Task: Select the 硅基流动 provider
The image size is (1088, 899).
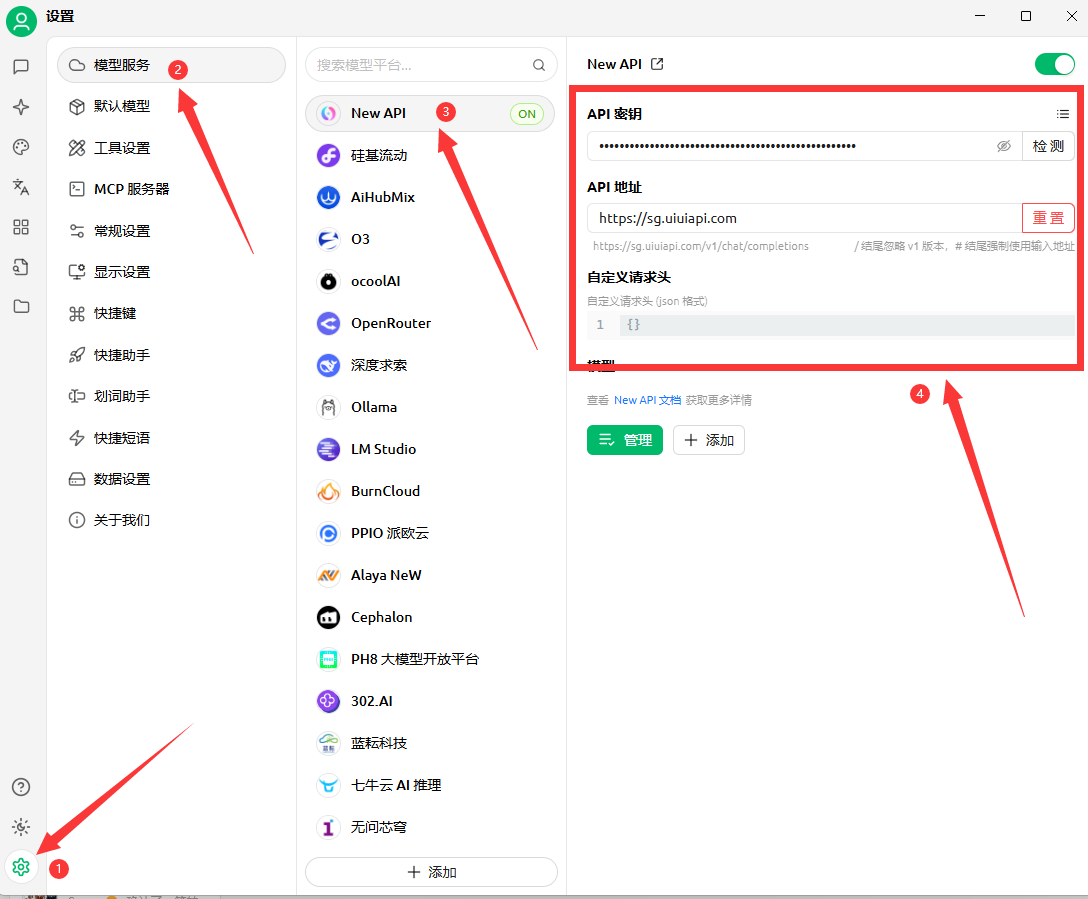Action: [x=430, y=155]
